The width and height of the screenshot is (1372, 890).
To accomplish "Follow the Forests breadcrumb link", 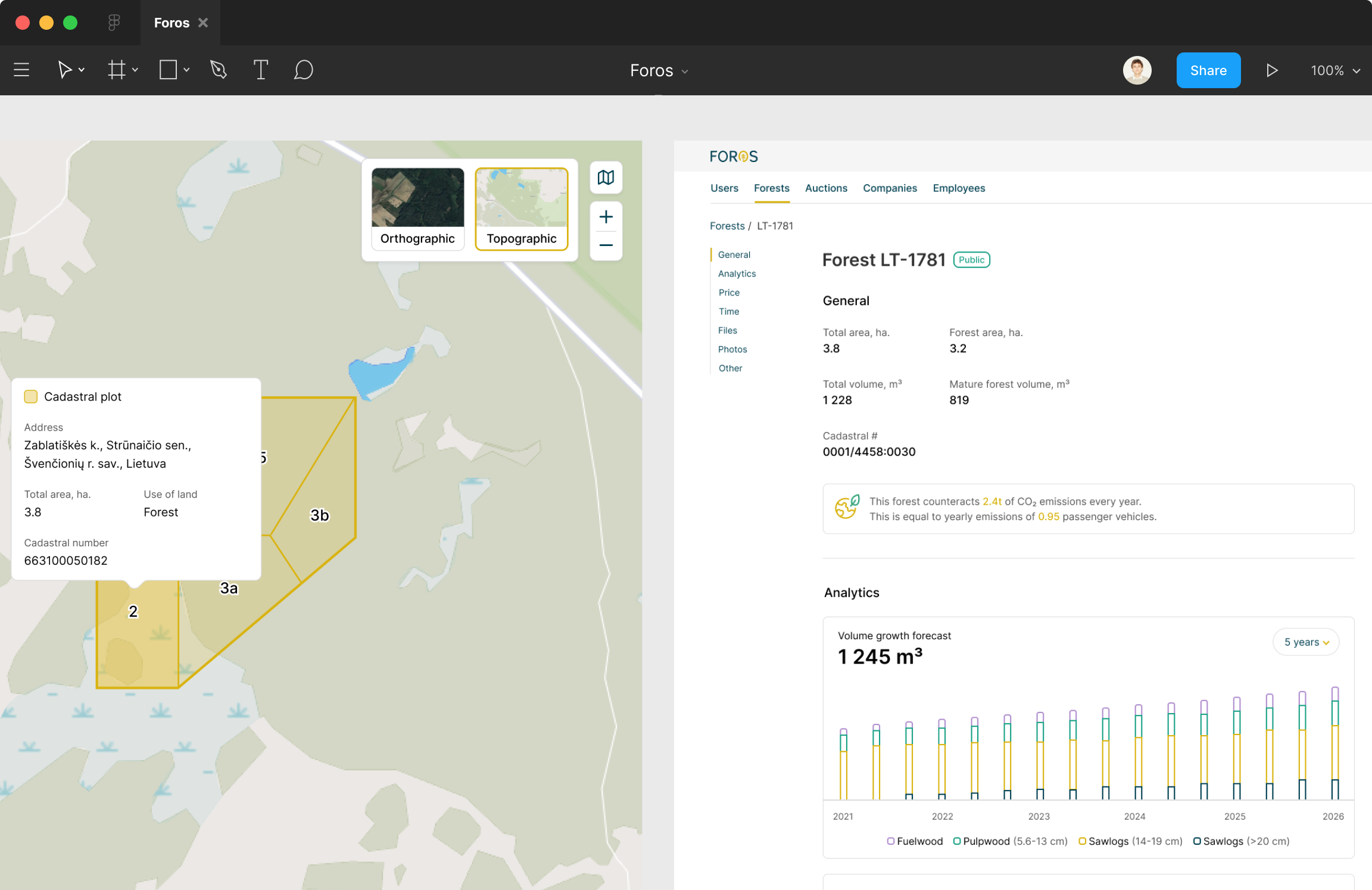I will point(726,226).
